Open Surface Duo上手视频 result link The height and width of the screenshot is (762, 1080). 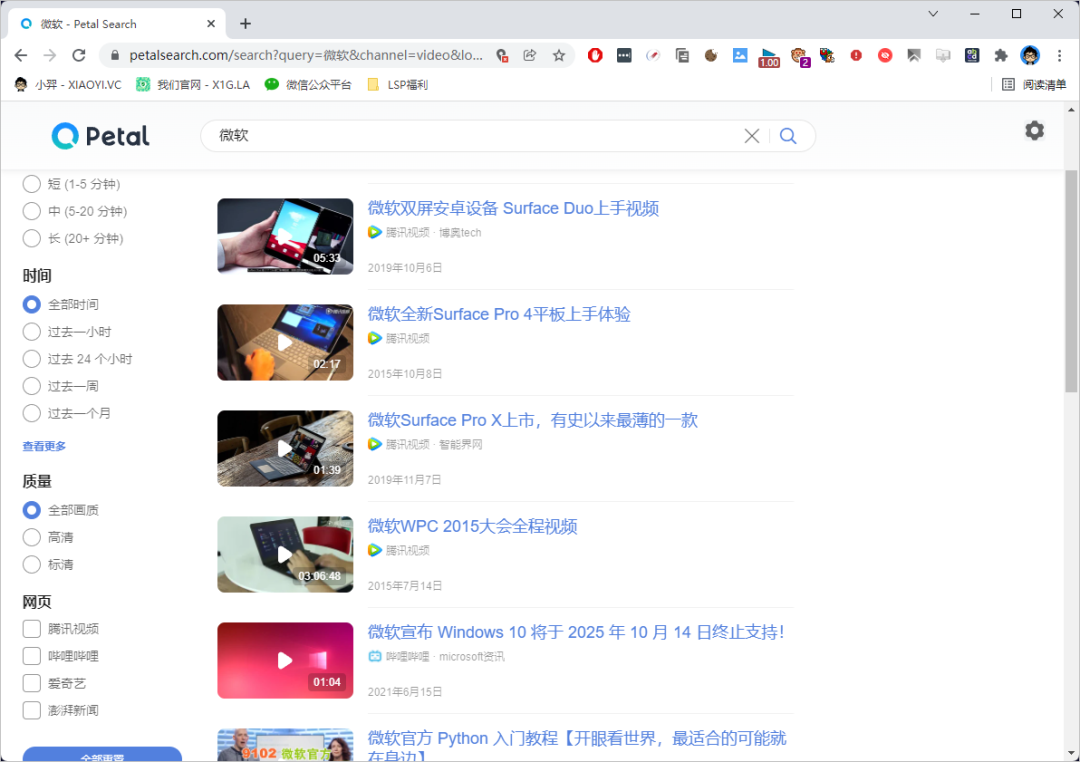point(513,208)
